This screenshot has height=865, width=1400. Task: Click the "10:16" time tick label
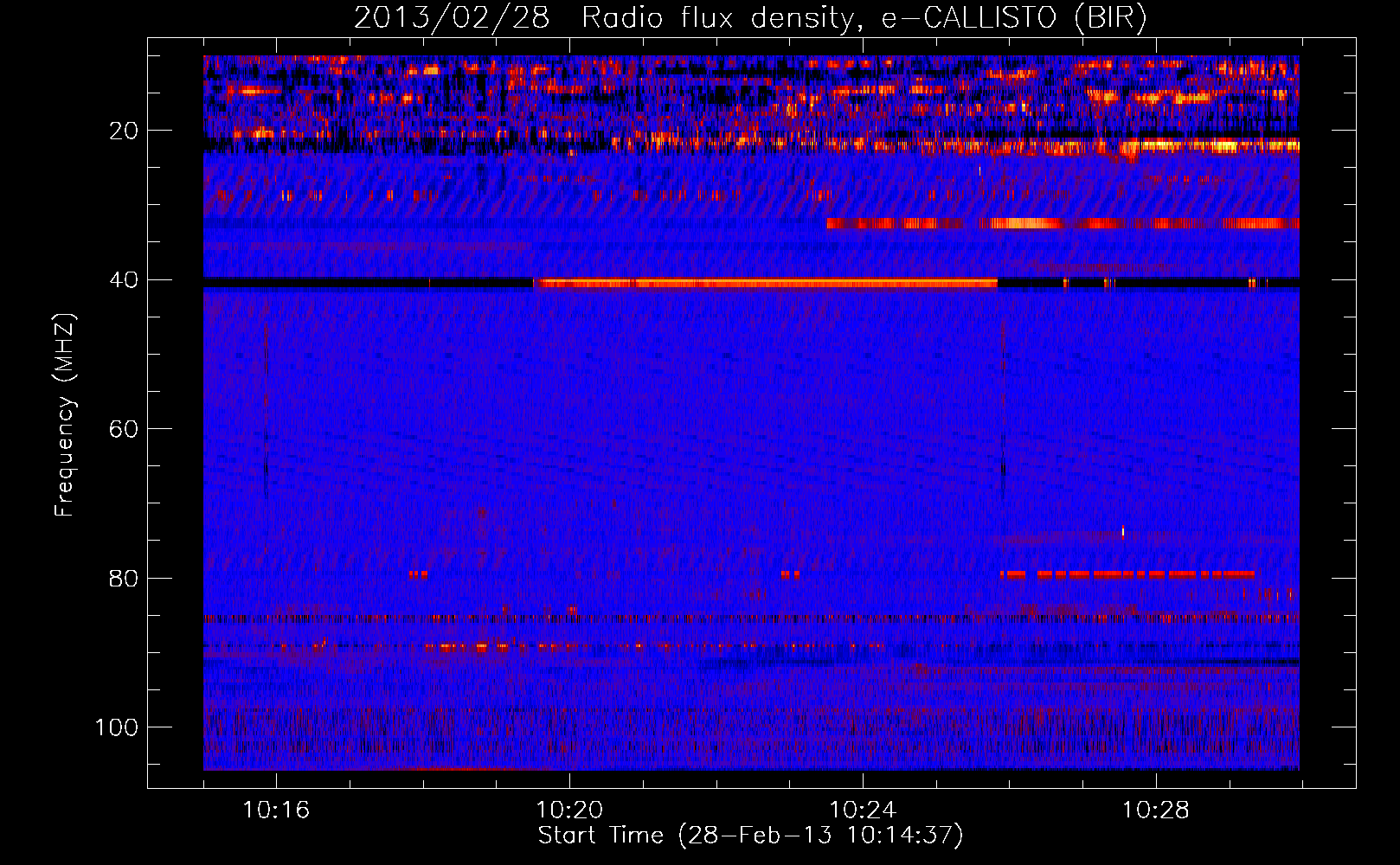tap(276, 811)
